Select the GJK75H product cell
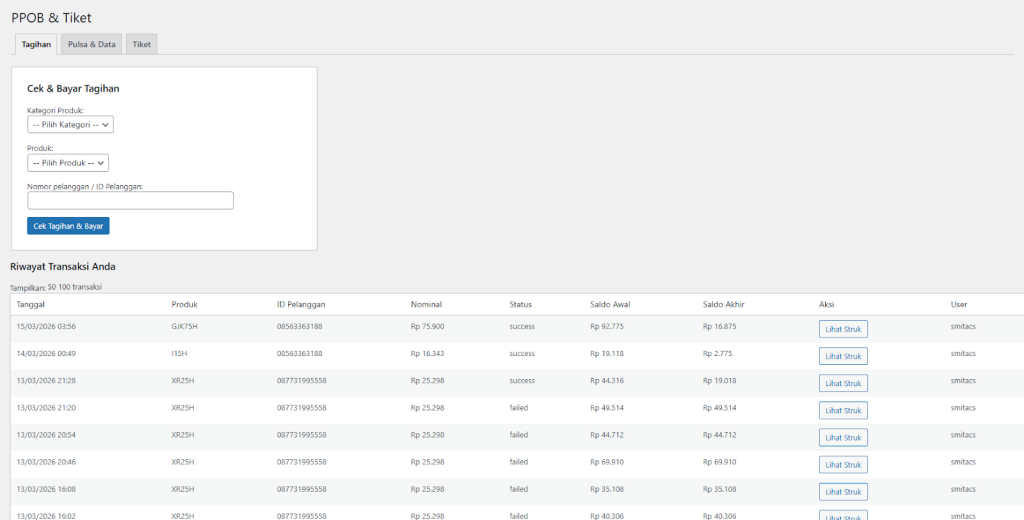Screen dimensions: 1024x520 [185, 326]
